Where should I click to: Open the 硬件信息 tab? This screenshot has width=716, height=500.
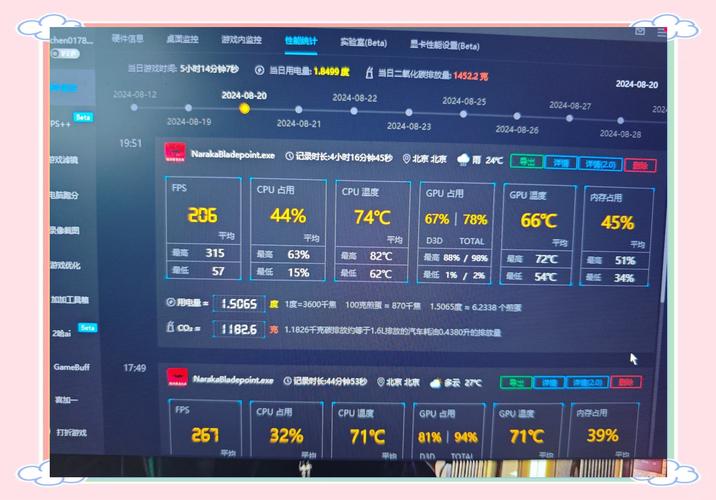128,39
